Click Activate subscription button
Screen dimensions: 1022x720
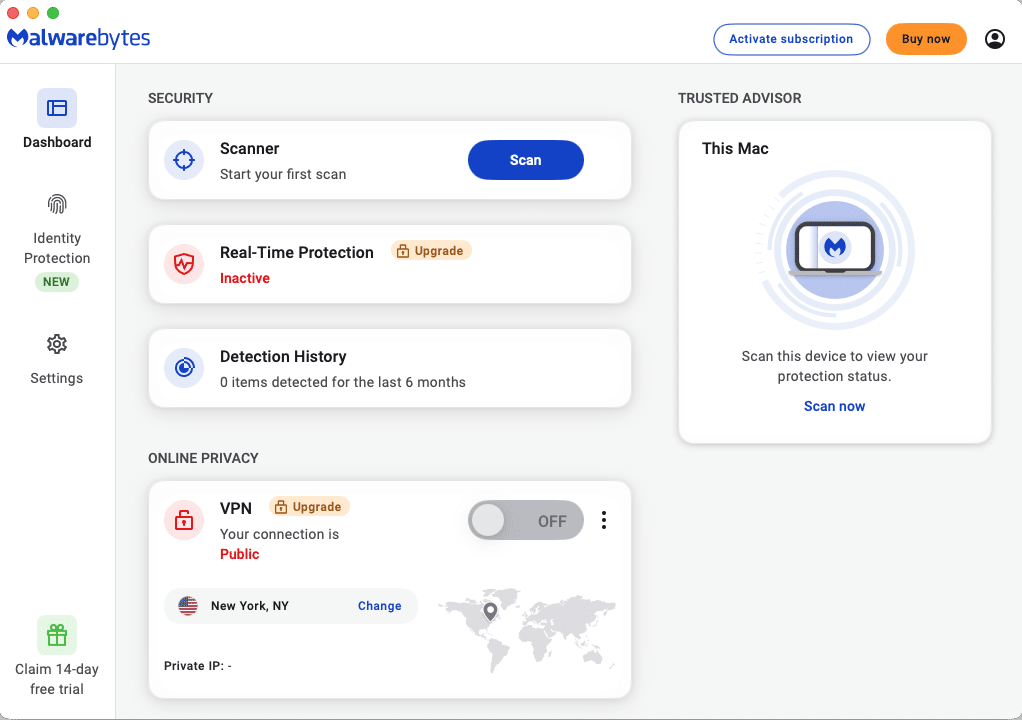pos(791,39)
